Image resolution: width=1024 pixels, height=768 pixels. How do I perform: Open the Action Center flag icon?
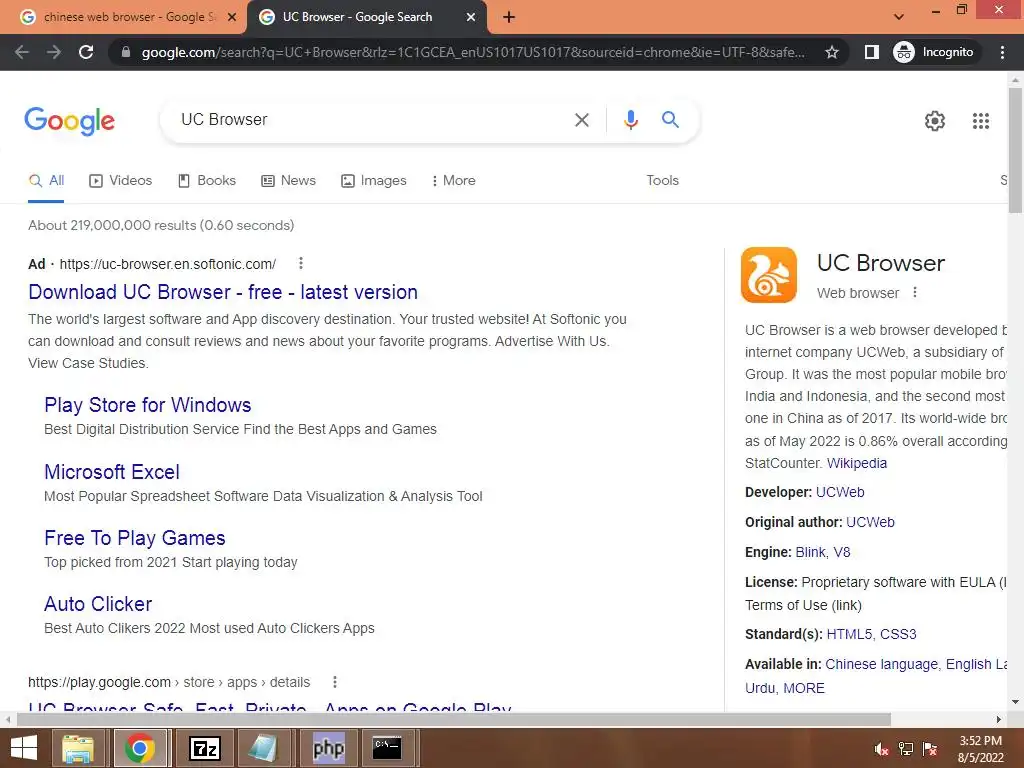pyautogui.click(x=930, y=749)
